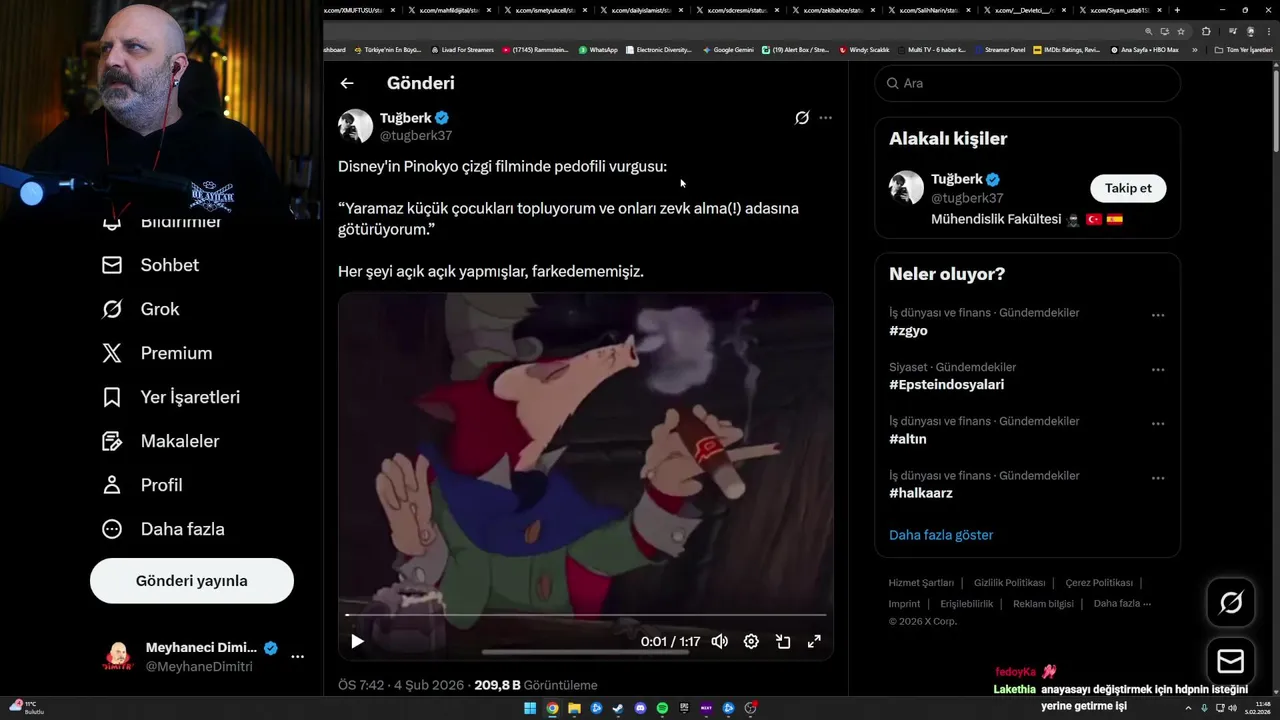Click Daha fazla göster under trends
The height and width of the screenshot is (720, 1280).
pos(941,535)
